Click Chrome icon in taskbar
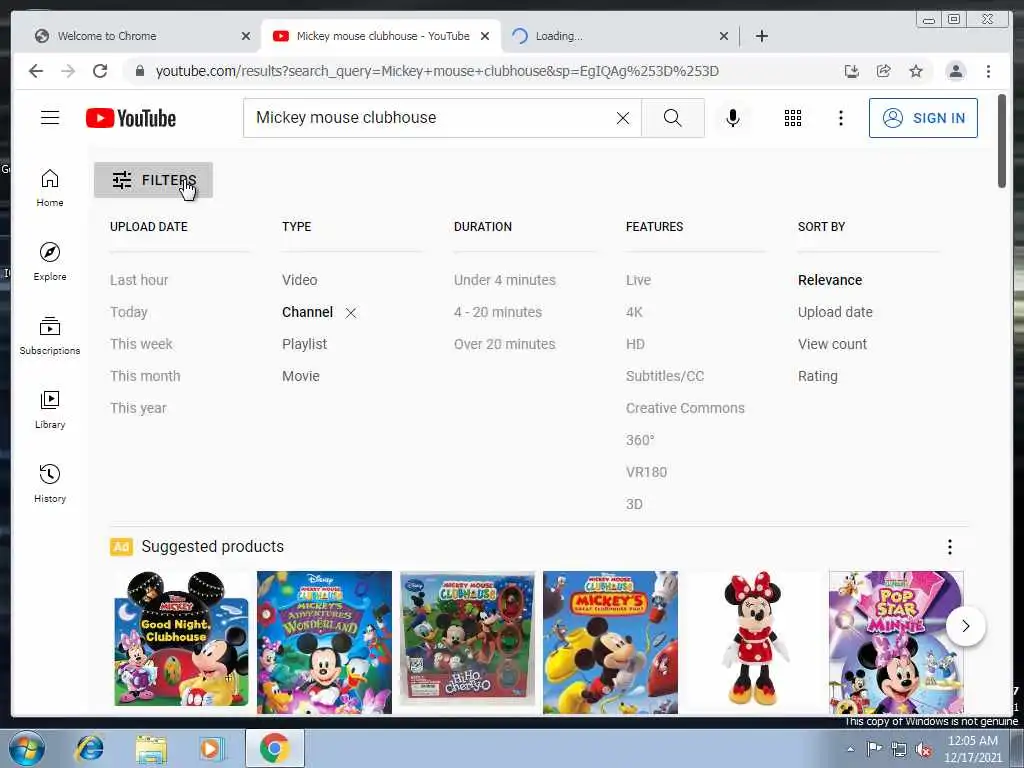The height and width of the screenshot is (768, 1024). tap(274, 748)
